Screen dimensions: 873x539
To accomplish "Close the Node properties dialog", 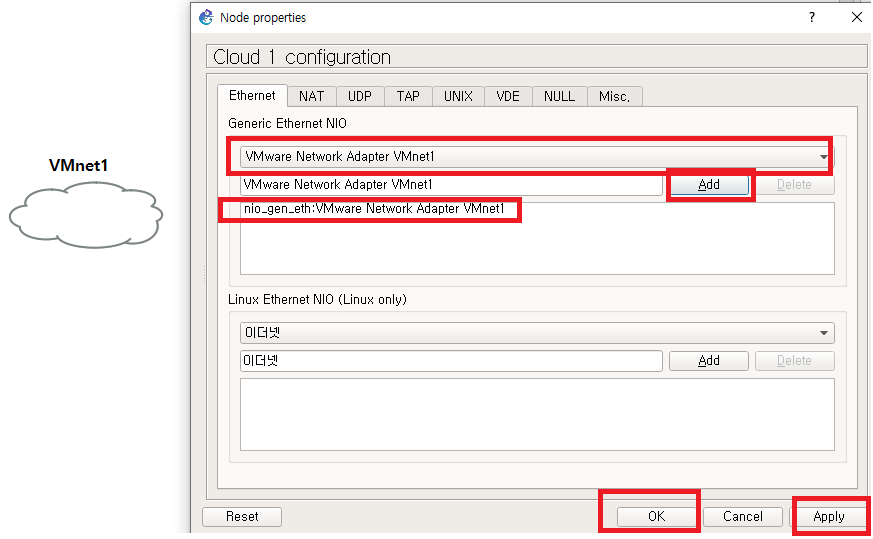I will click(x=856, y=17).
